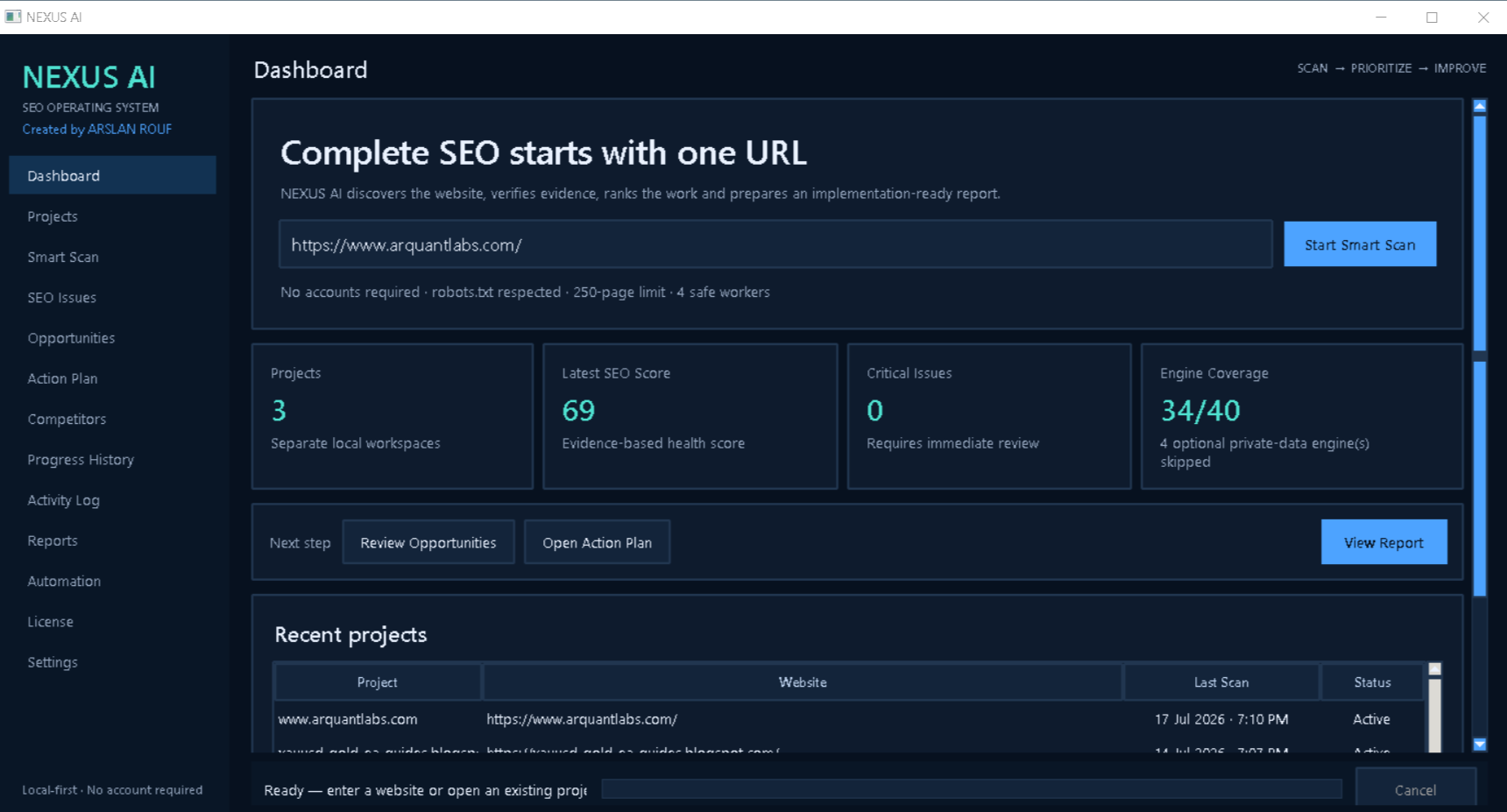This screenshot has width=1507, height=812.
Task: Go to Smart Scan page
Action: (x=112, y=257)
